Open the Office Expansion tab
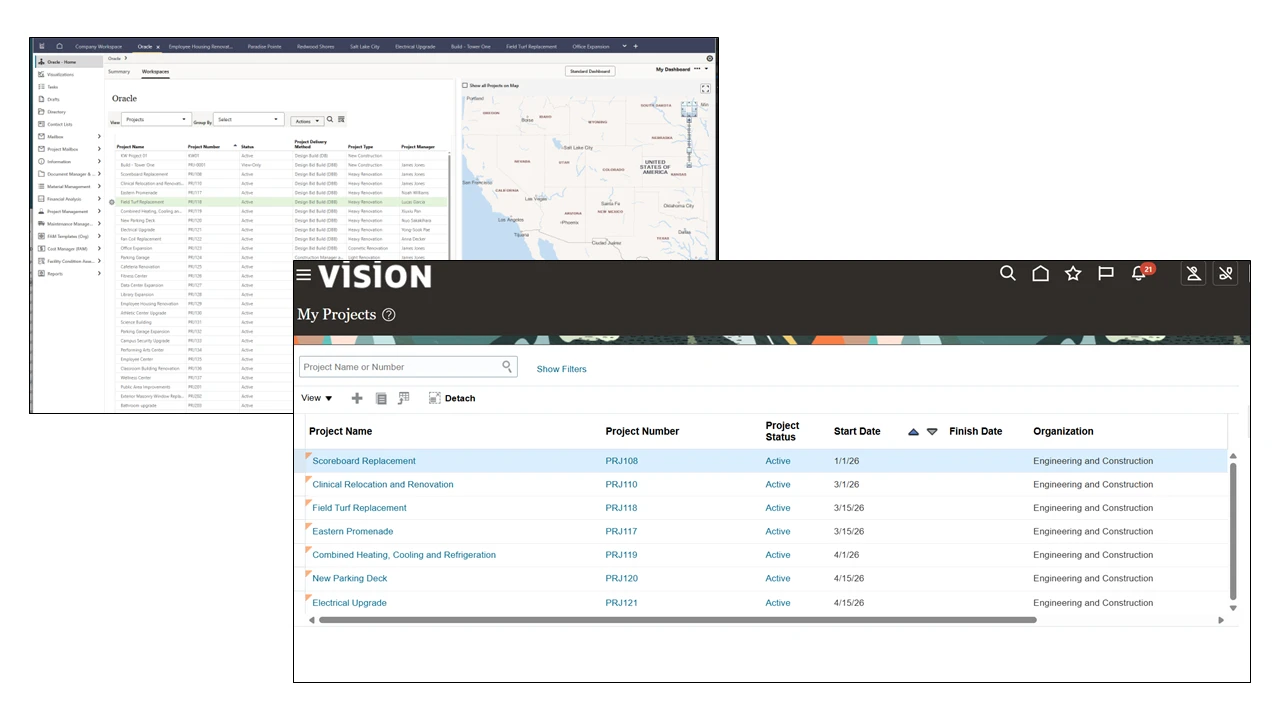 [591, 47]
